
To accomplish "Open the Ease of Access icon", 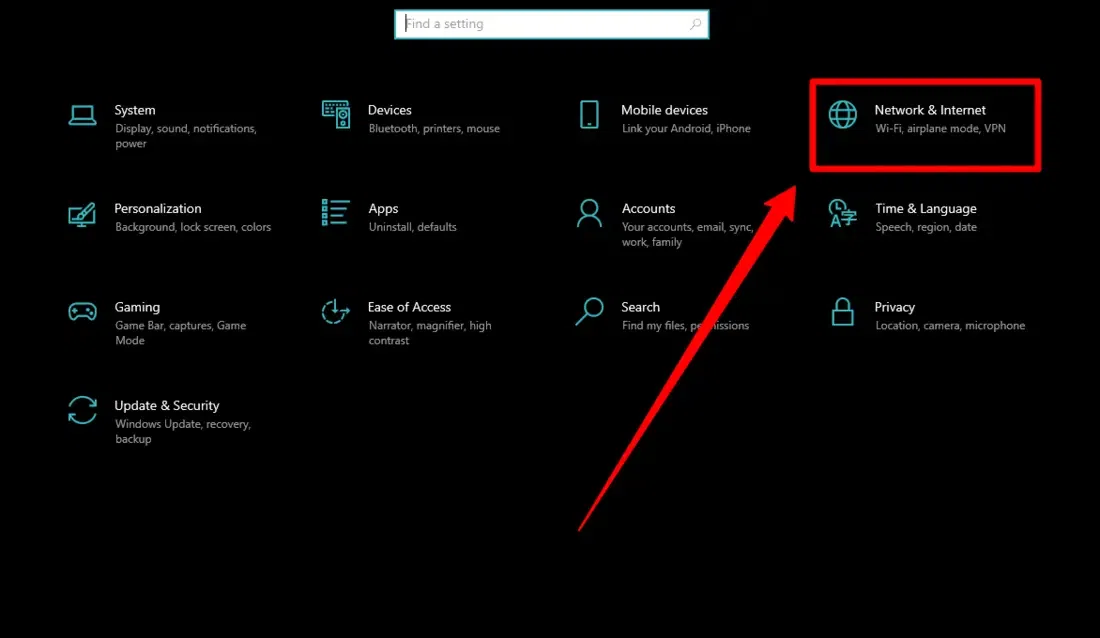I will (x=335, y=312).
